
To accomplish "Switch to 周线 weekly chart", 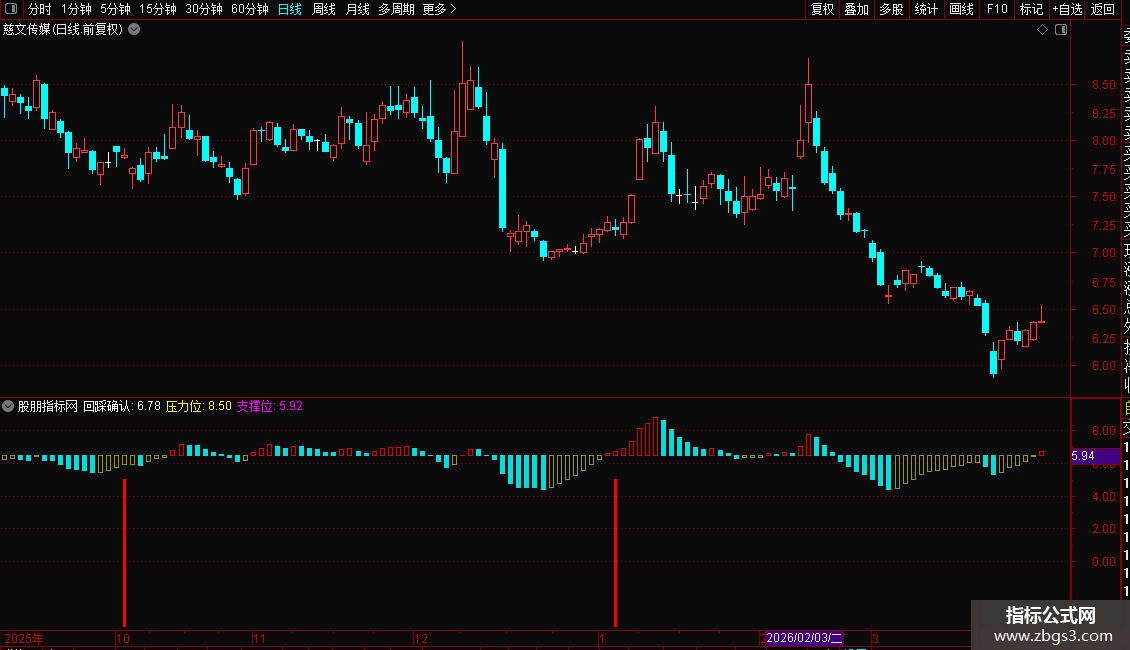I will pos(324,9).
